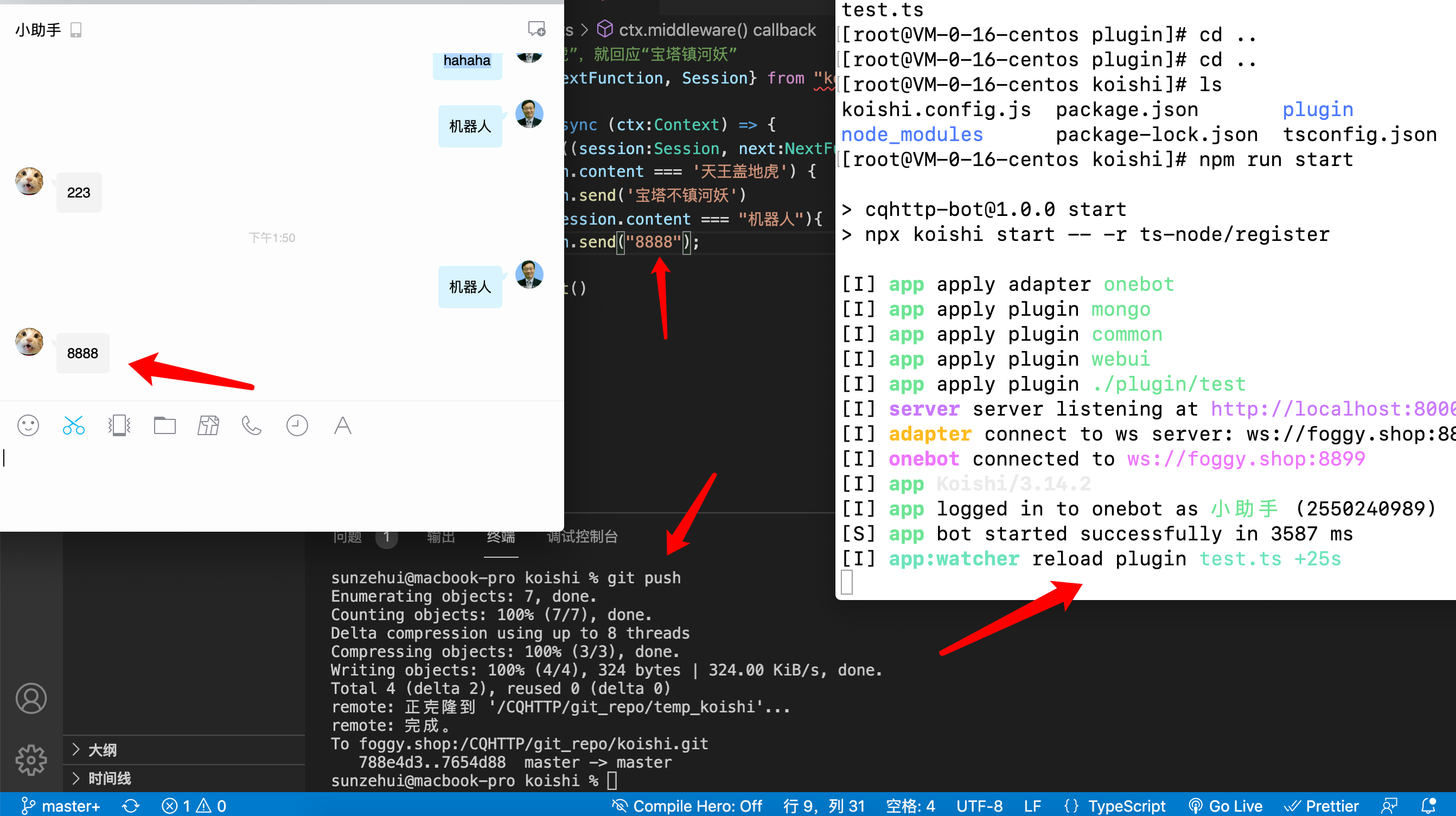Start a voice call with phone icon

[x=252, y=425]
